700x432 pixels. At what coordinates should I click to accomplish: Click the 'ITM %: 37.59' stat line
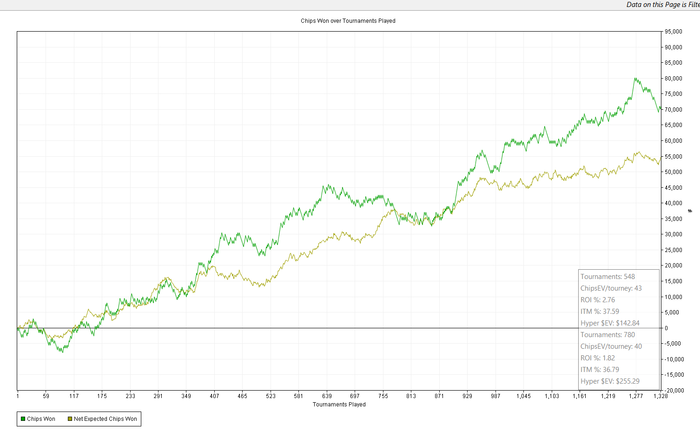pyautogui.click(x=600, y=312)
